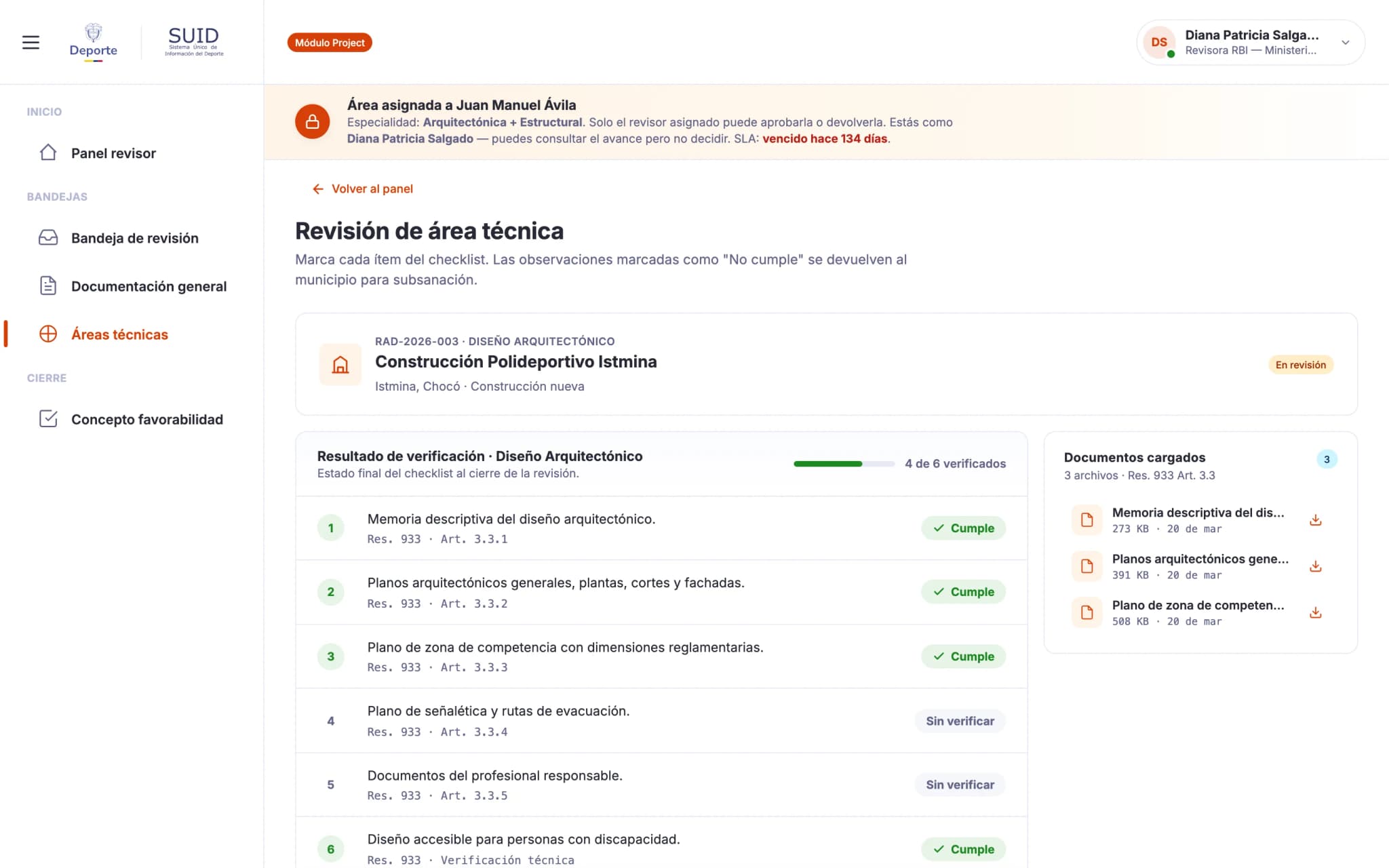
Task: Click the Documentación general document icon
Action: (x=48, y=285)
